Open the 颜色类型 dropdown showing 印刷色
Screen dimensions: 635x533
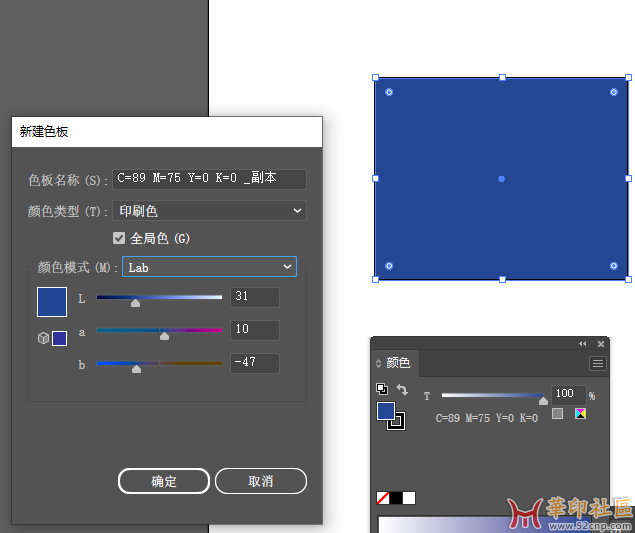210,211
